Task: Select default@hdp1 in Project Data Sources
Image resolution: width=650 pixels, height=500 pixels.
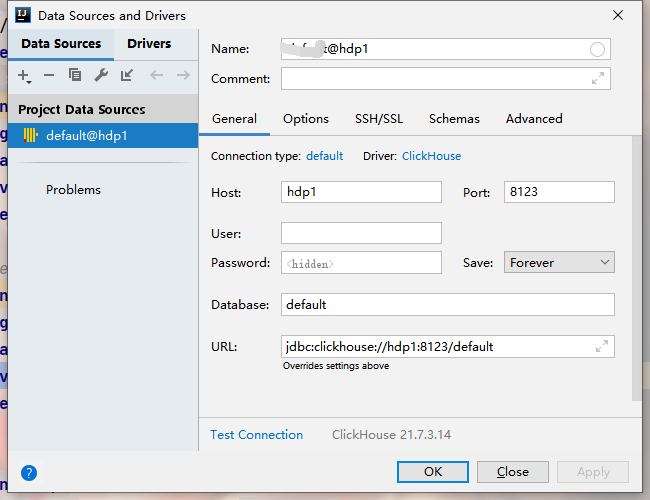Action: point(86,136)
